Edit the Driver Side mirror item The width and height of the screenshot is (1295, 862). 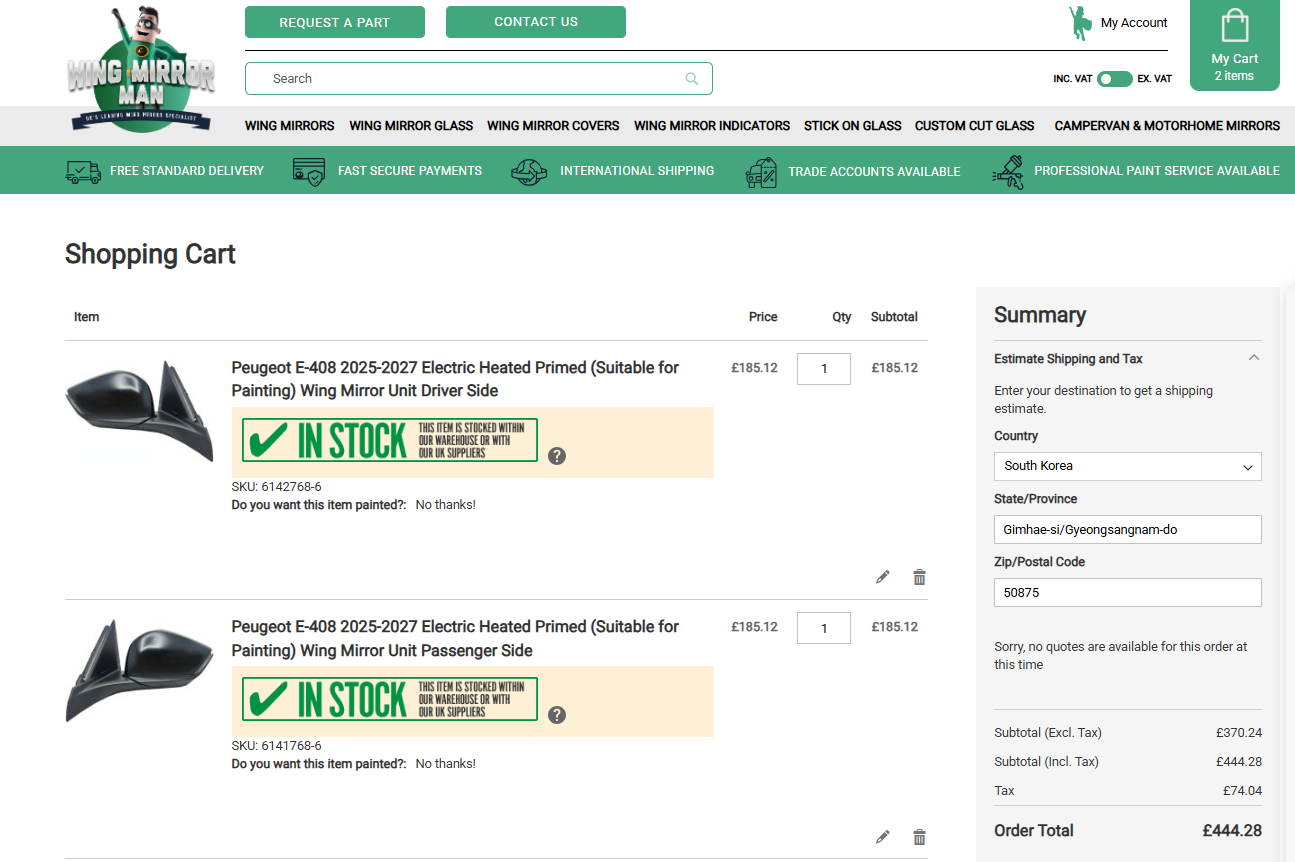coord(882,577)
